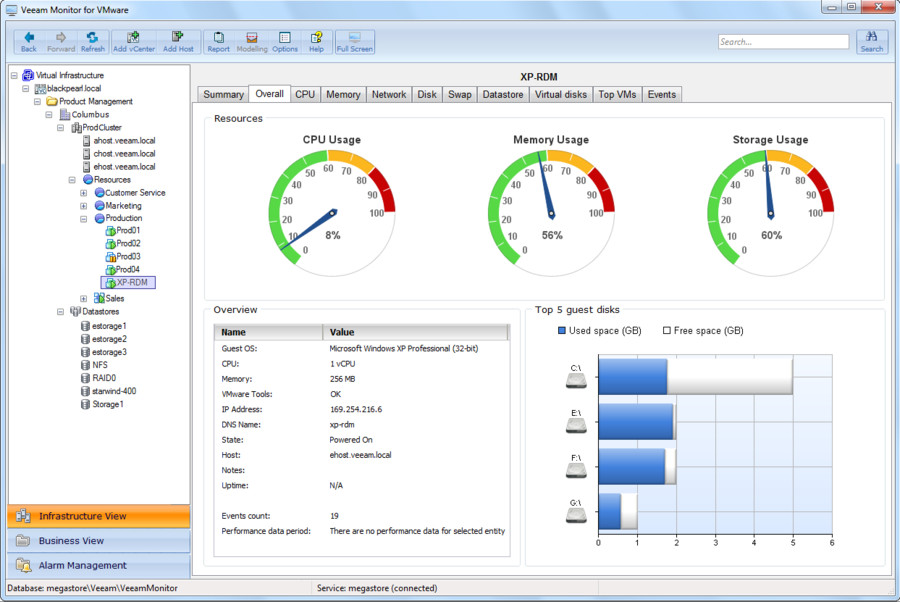Expand the Marketing resource pool
The width and height of the screenshot is (900, 602).
coord(84,206)
